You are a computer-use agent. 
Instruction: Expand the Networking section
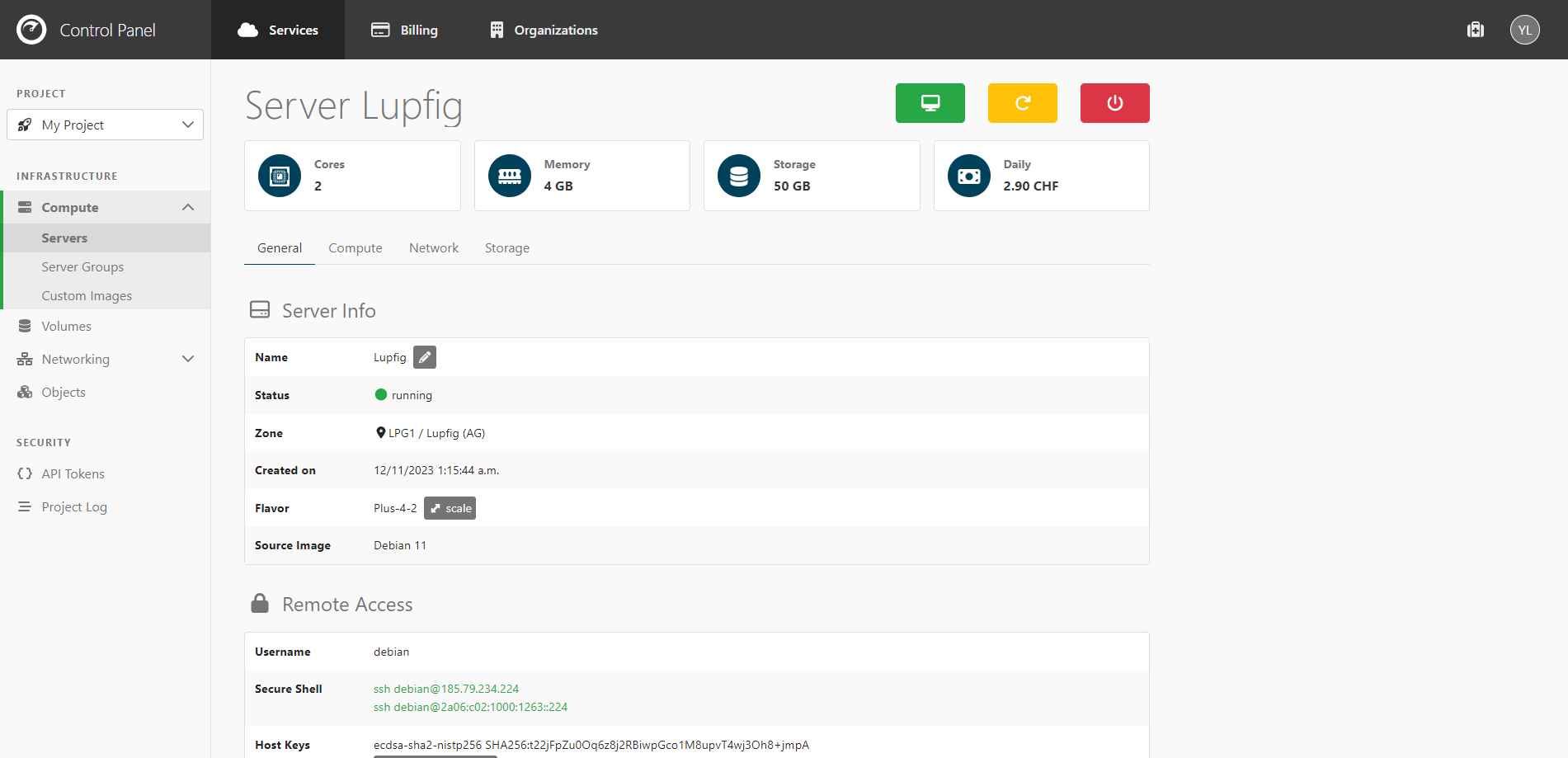point(105,359)
